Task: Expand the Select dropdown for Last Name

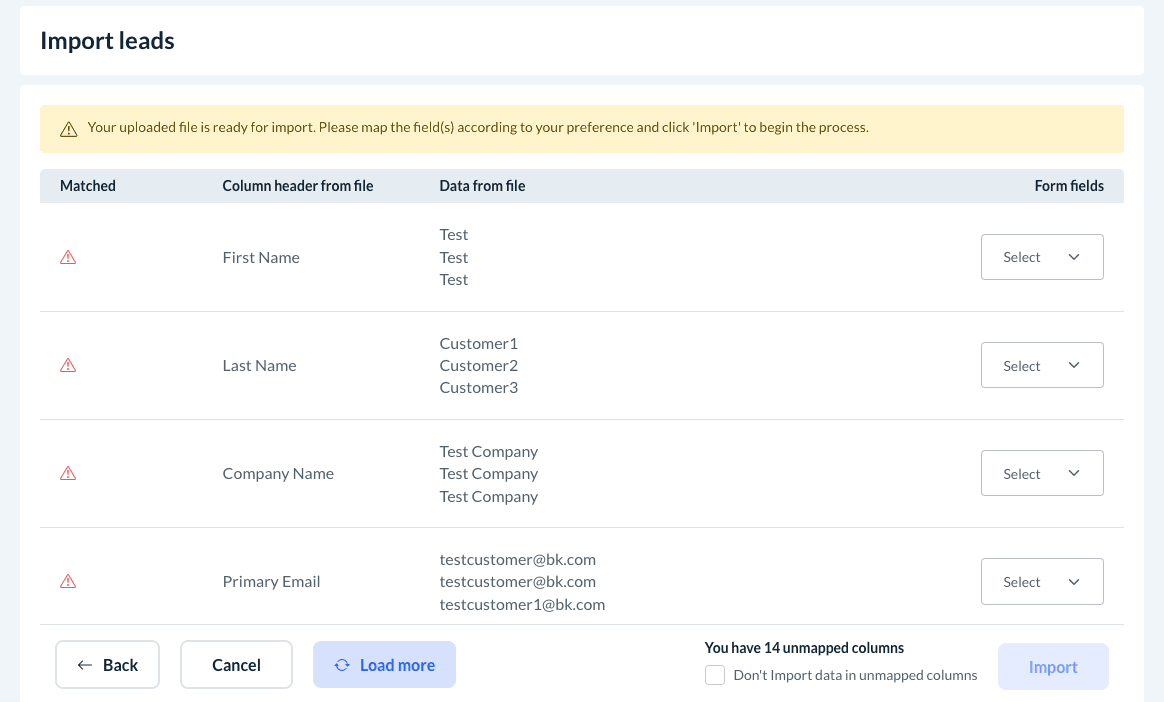Action: click(x=1042, y=366)
